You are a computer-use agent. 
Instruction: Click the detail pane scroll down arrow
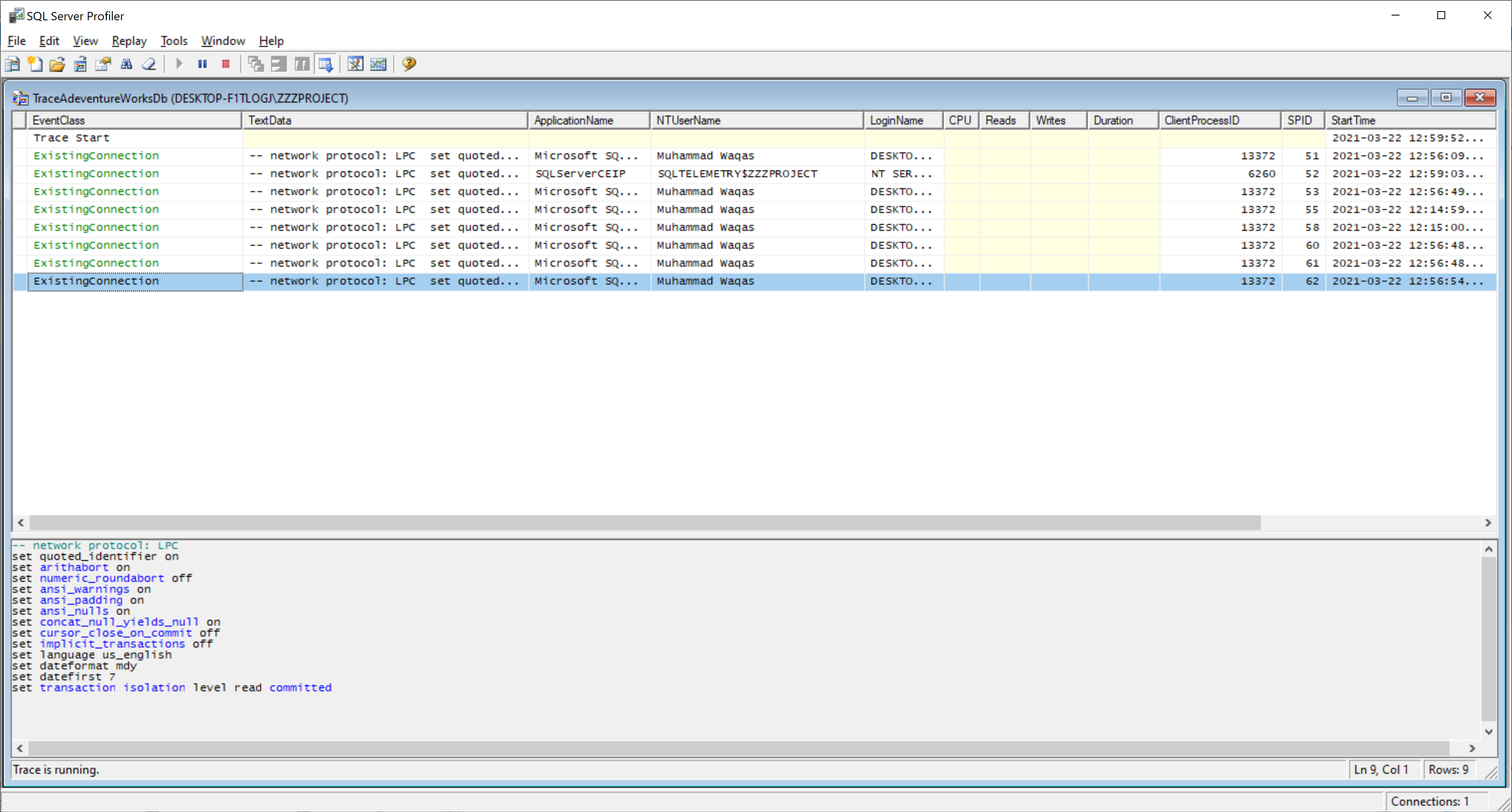(x=1488, y=732)
